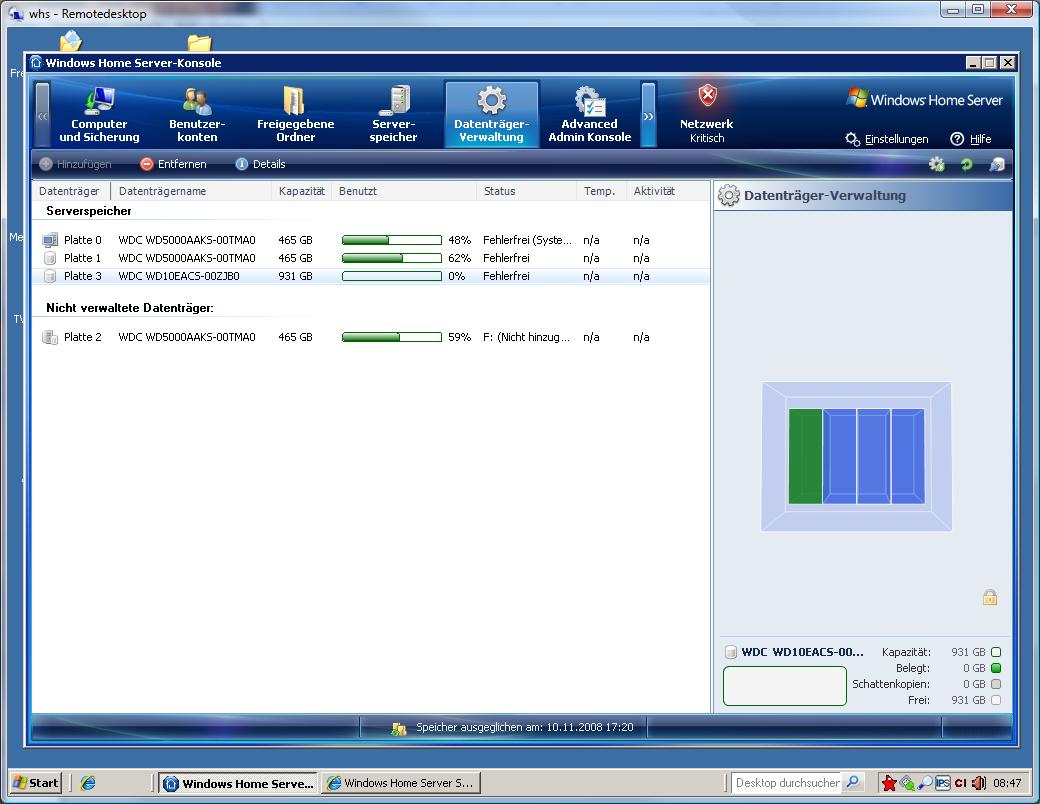Click the Datenträger-Verwaltung gear icon in panel
The image size is (1040, 804).
point(729,196)
